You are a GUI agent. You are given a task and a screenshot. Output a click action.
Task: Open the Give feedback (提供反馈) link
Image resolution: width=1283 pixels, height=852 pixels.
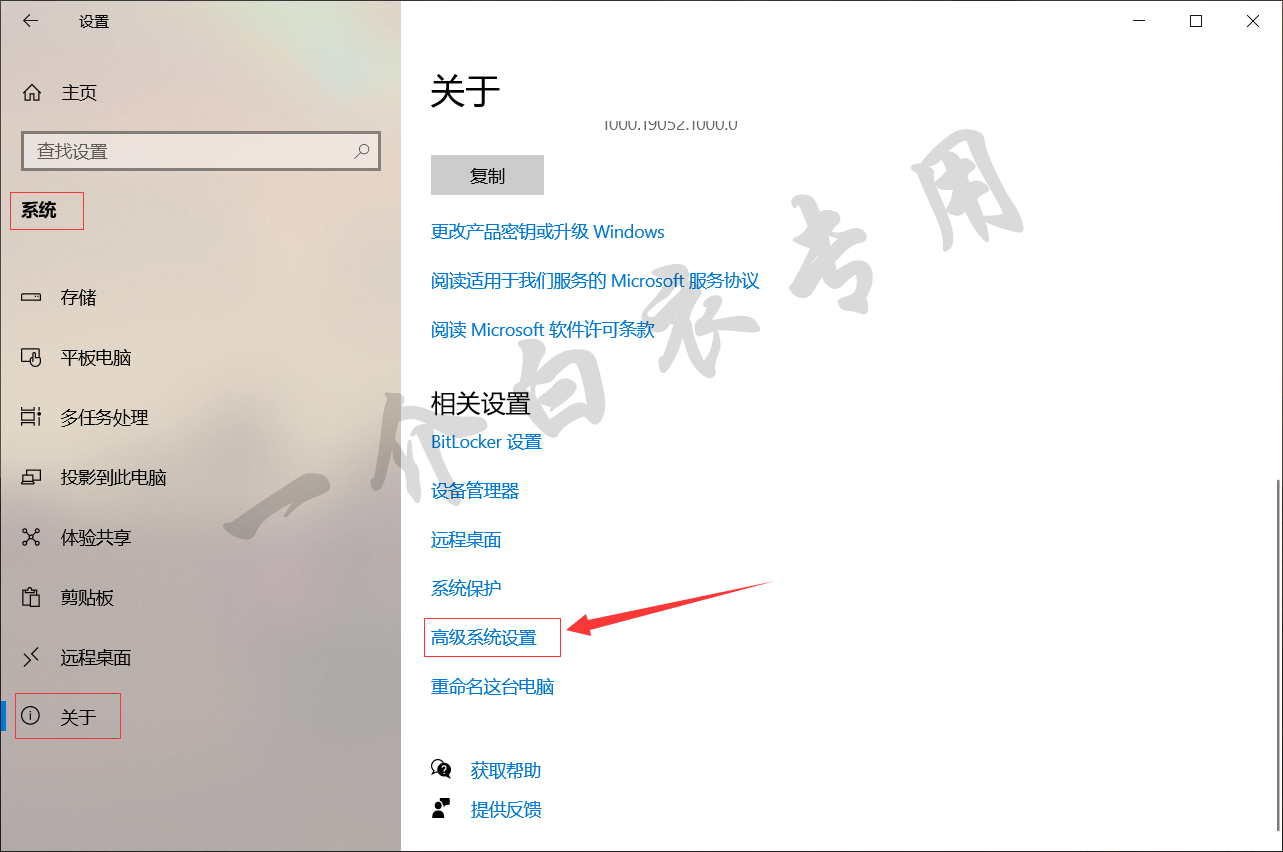pyautogui.click(x=506, y=809)
